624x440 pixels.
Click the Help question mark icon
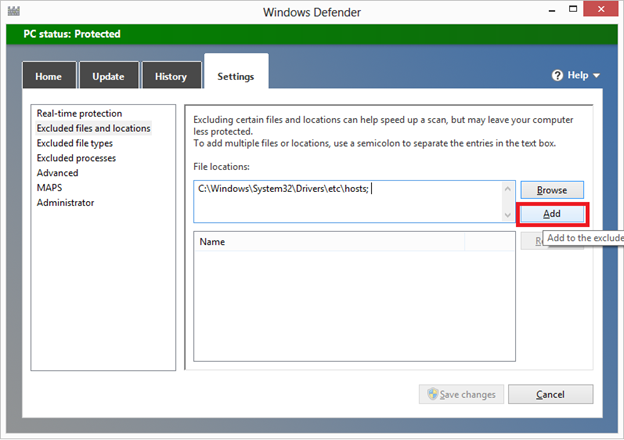point(558,76)
